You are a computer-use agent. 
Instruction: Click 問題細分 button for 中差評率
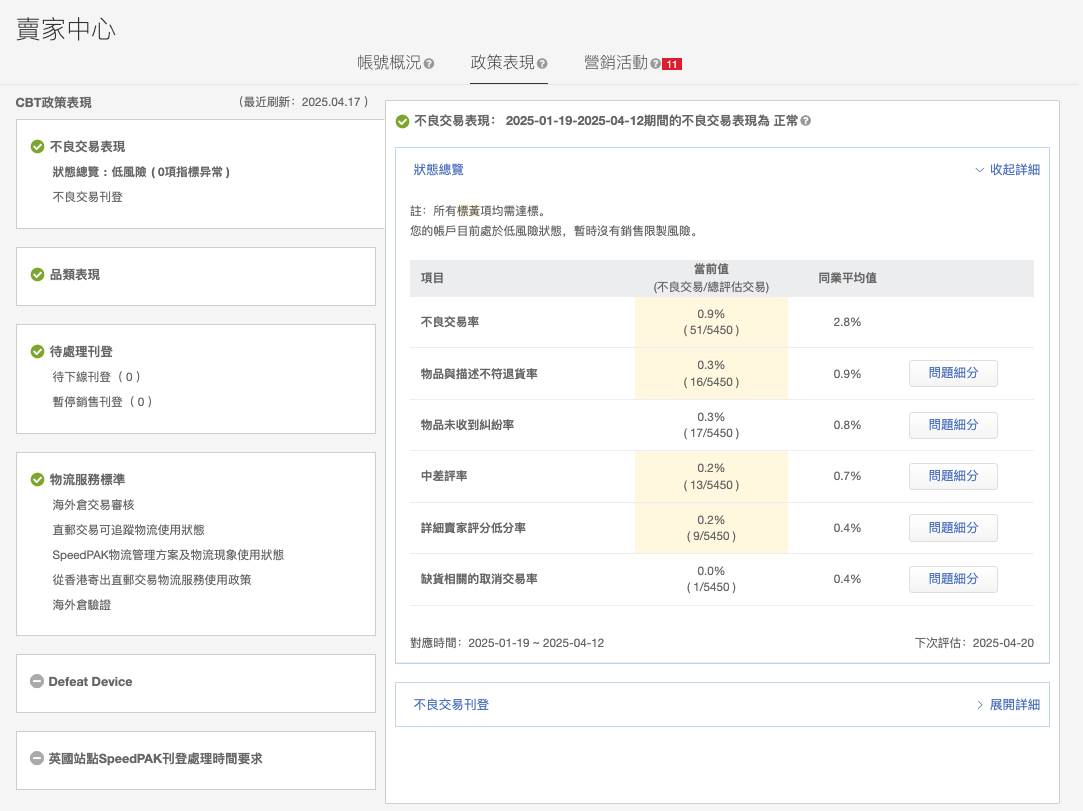tap(953, 476)
